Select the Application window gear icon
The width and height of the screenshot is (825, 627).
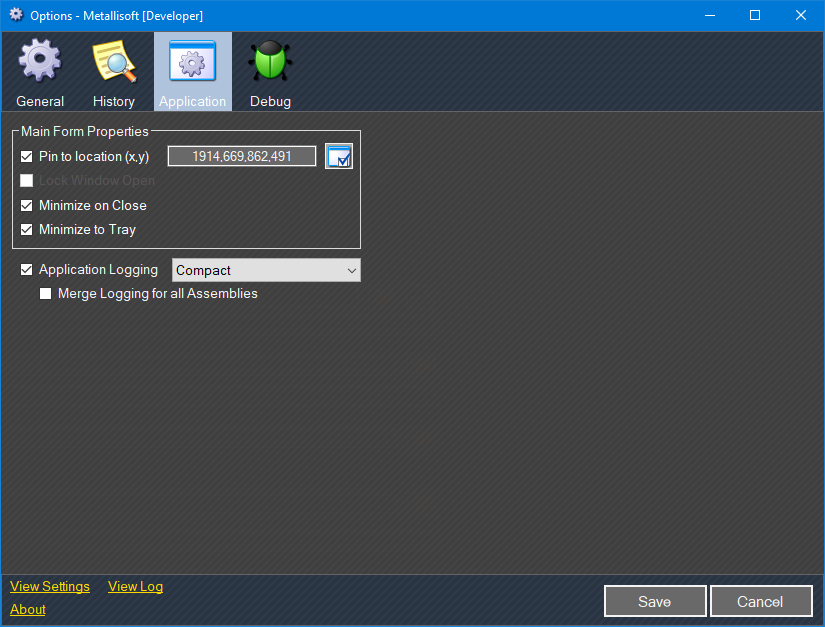tap(192, 62)
